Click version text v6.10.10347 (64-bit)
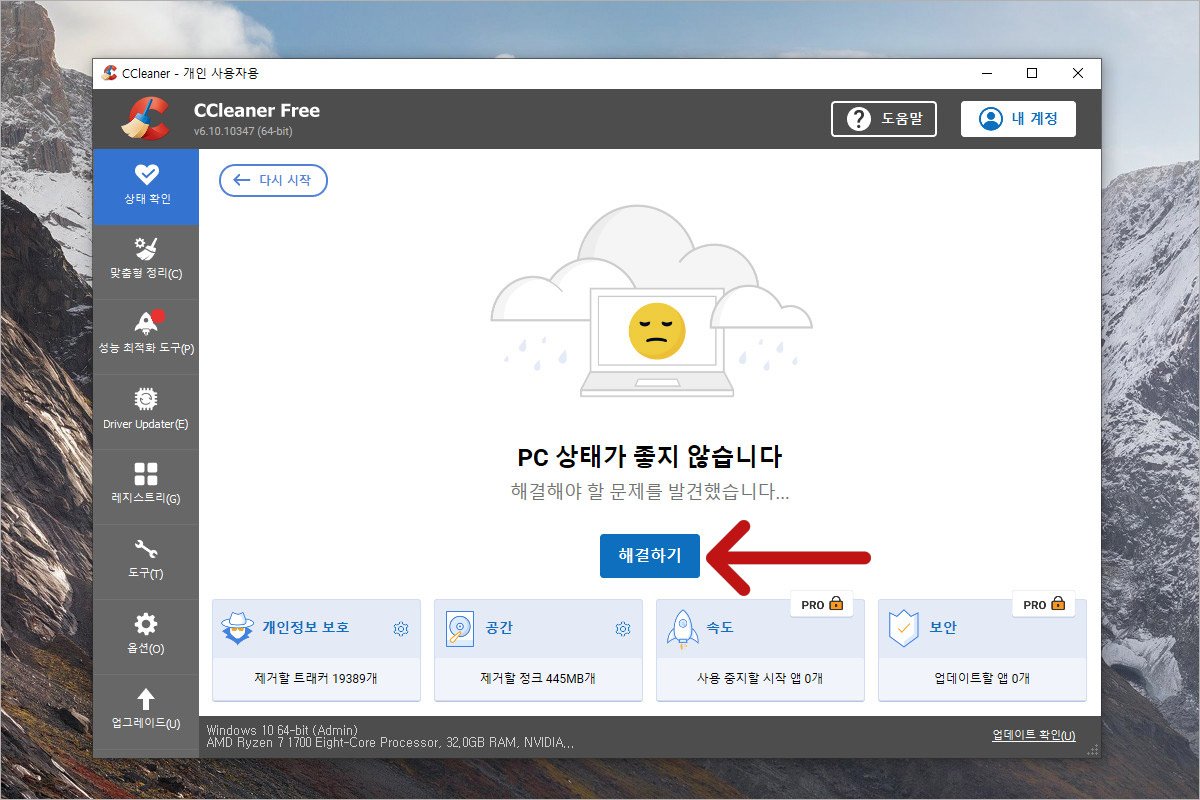1200x800 pixels. [x=243, y=131]
